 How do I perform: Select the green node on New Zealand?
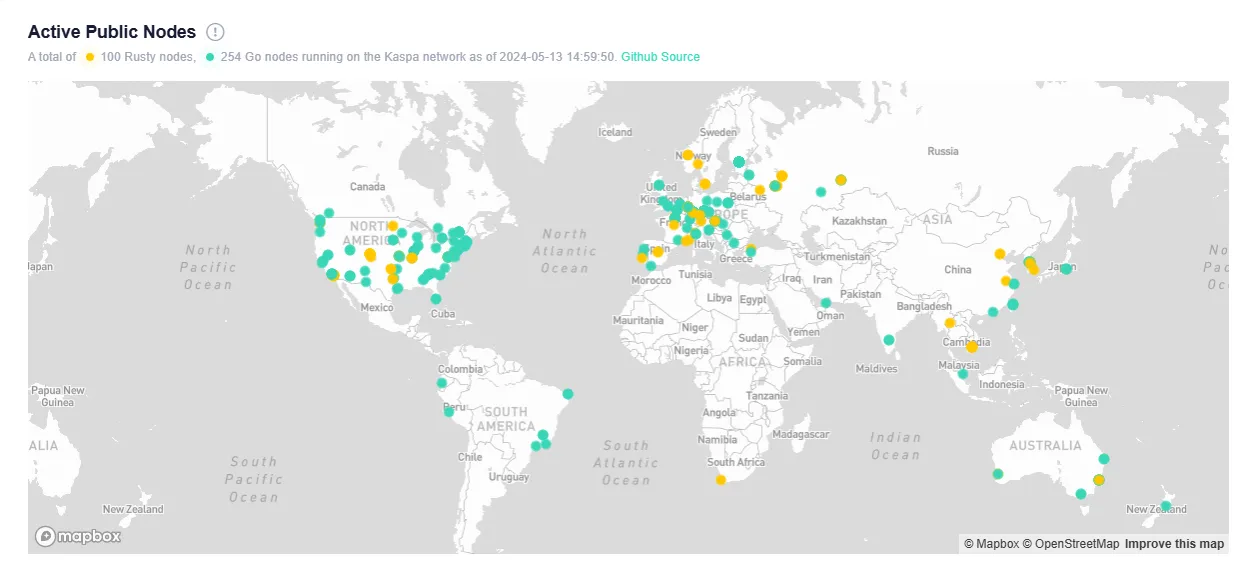pos(1165,506)
